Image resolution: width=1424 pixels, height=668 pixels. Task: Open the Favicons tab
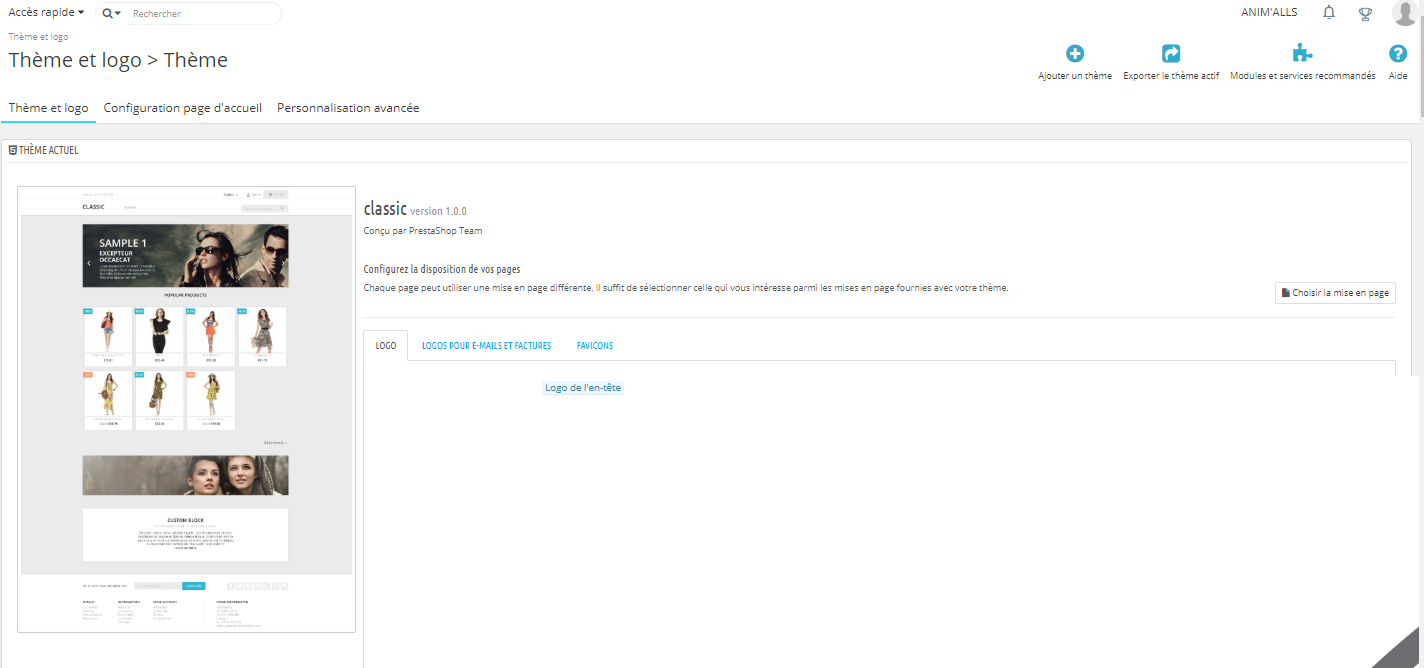[595, 346]
